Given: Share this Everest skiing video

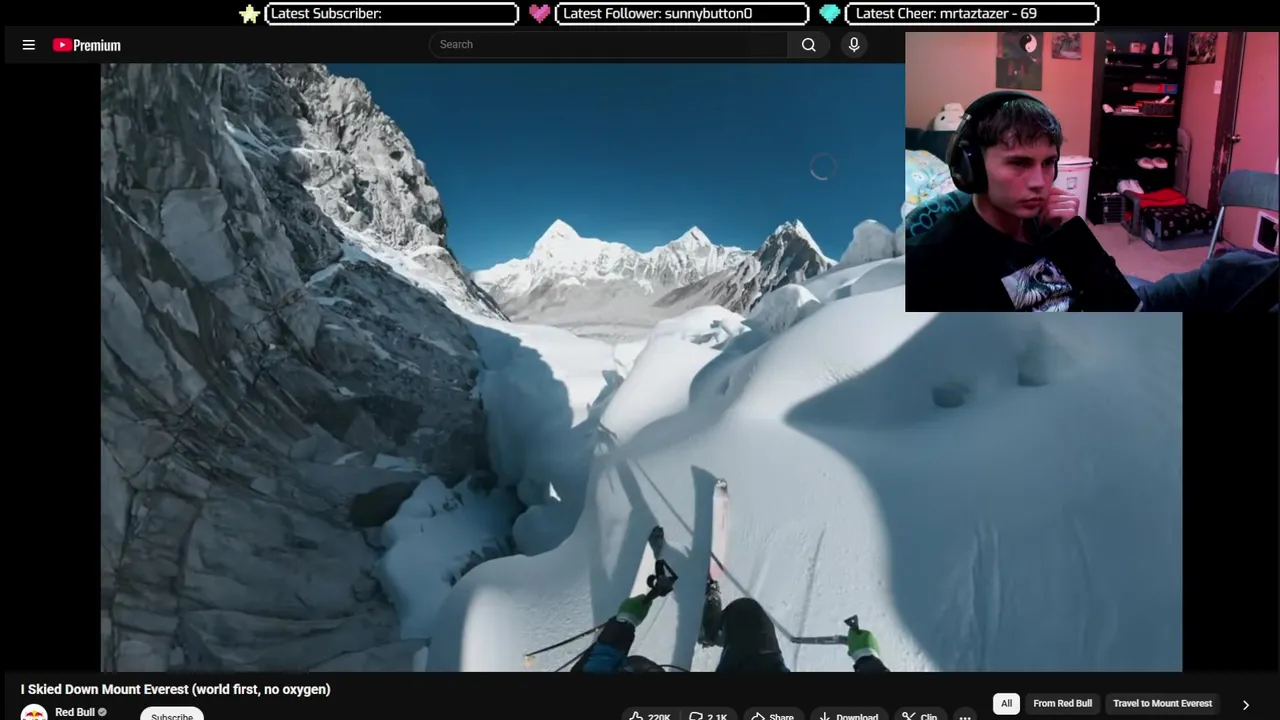Looking at the screenshot, I should coord(772,716).
